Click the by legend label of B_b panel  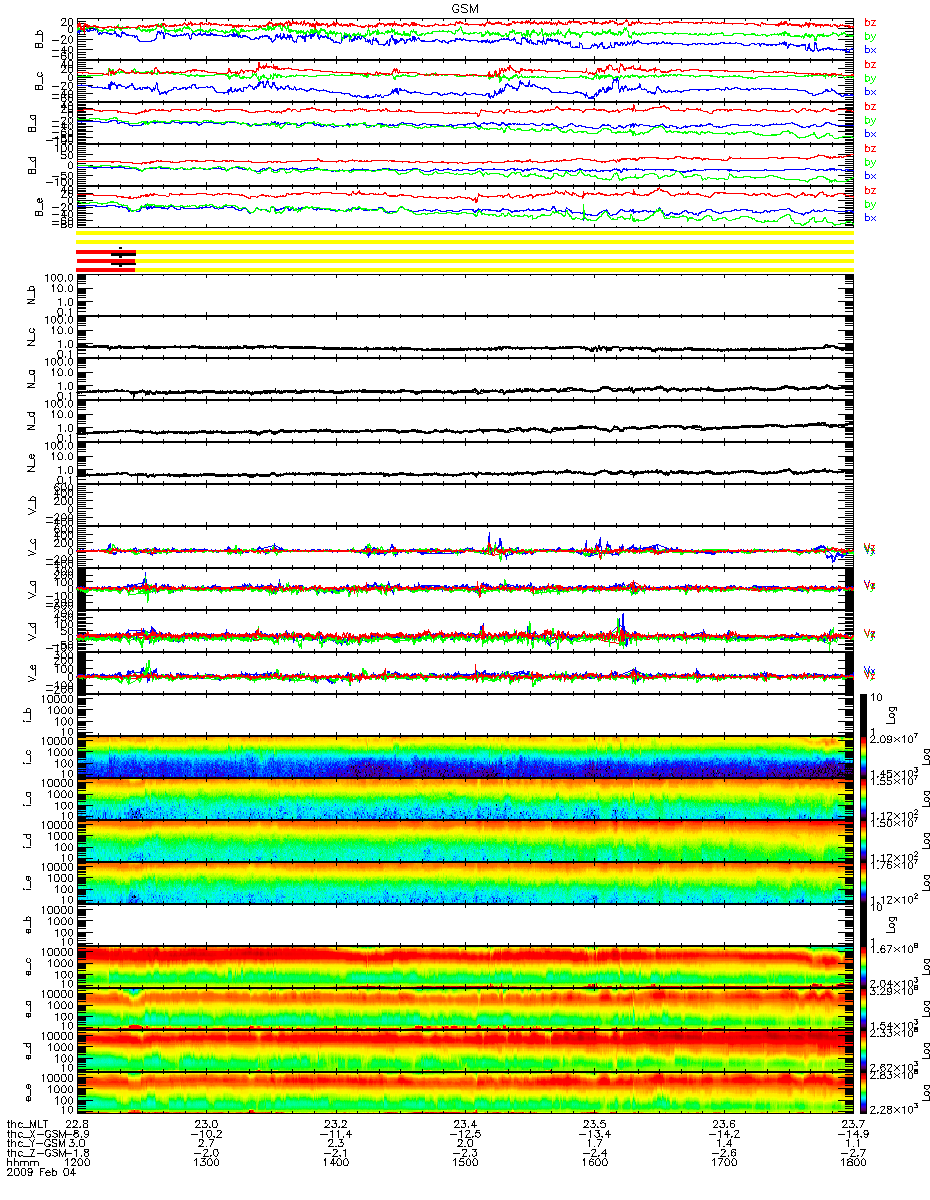pyautogui.click(x=870, y=36)
